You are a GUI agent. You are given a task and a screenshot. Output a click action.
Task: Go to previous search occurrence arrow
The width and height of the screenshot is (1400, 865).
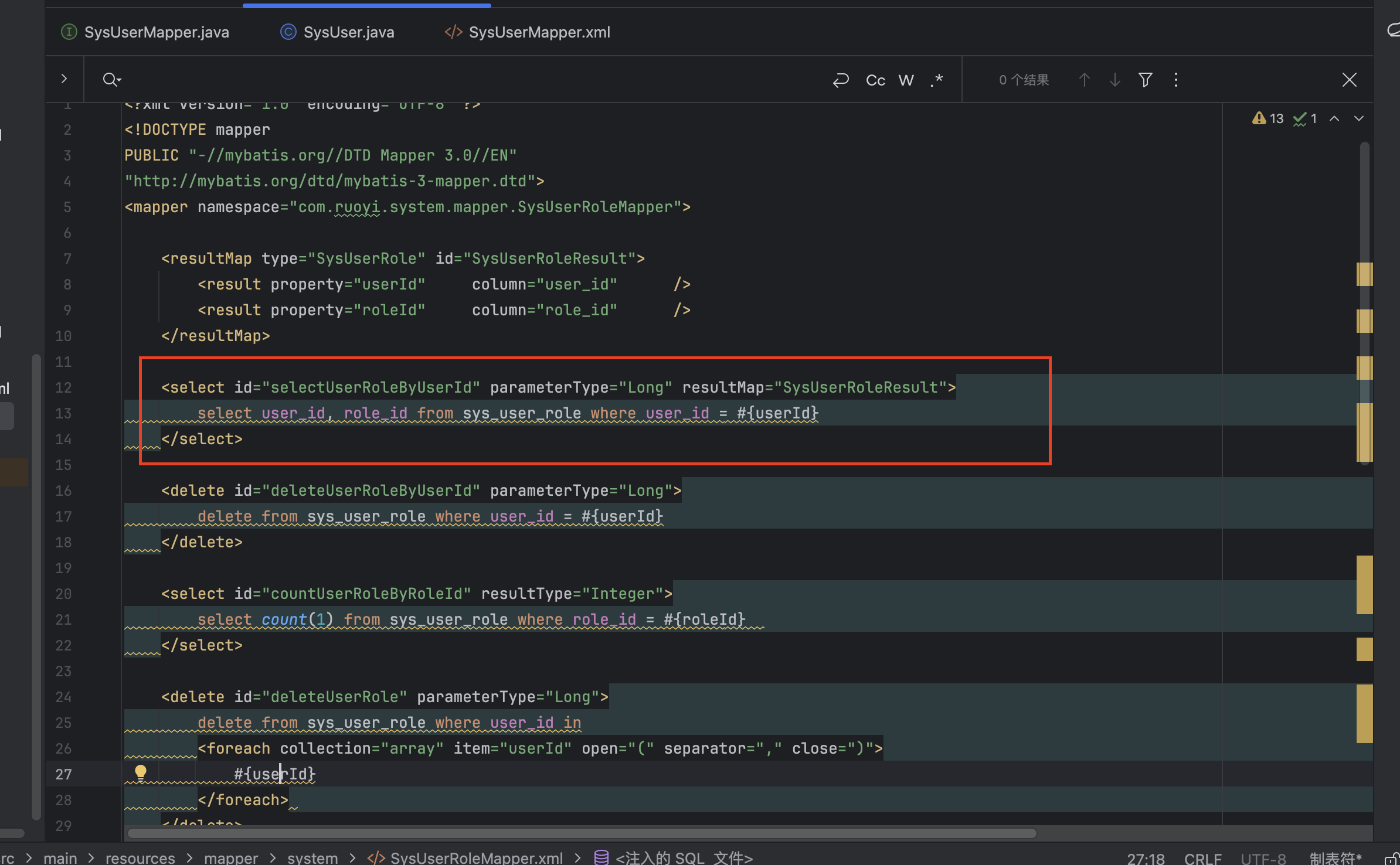coord(1085,80)
